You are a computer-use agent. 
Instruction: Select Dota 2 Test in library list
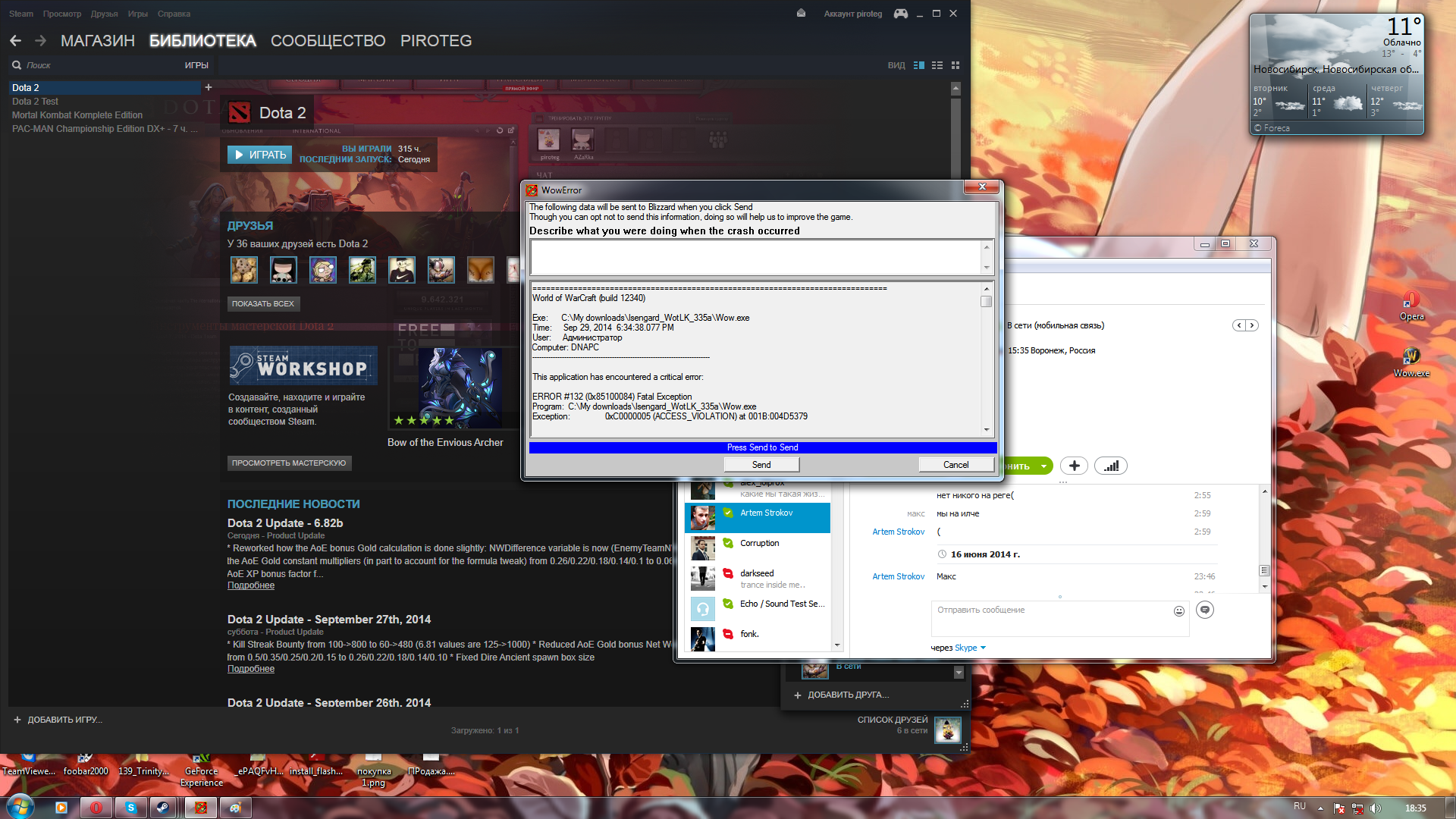pyautogui.click(x=35, y=102)
